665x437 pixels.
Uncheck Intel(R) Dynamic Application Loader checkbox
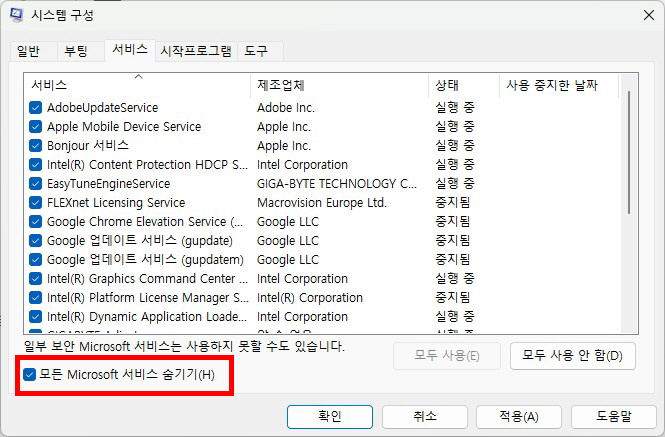[x=36, y=317]
